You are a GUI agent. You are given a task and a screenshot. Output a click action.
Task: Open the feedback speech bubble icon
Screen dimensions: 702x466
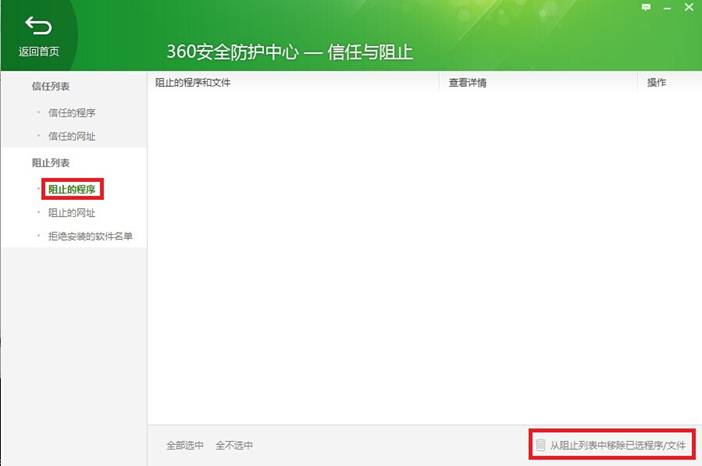[x=646, y=7]
